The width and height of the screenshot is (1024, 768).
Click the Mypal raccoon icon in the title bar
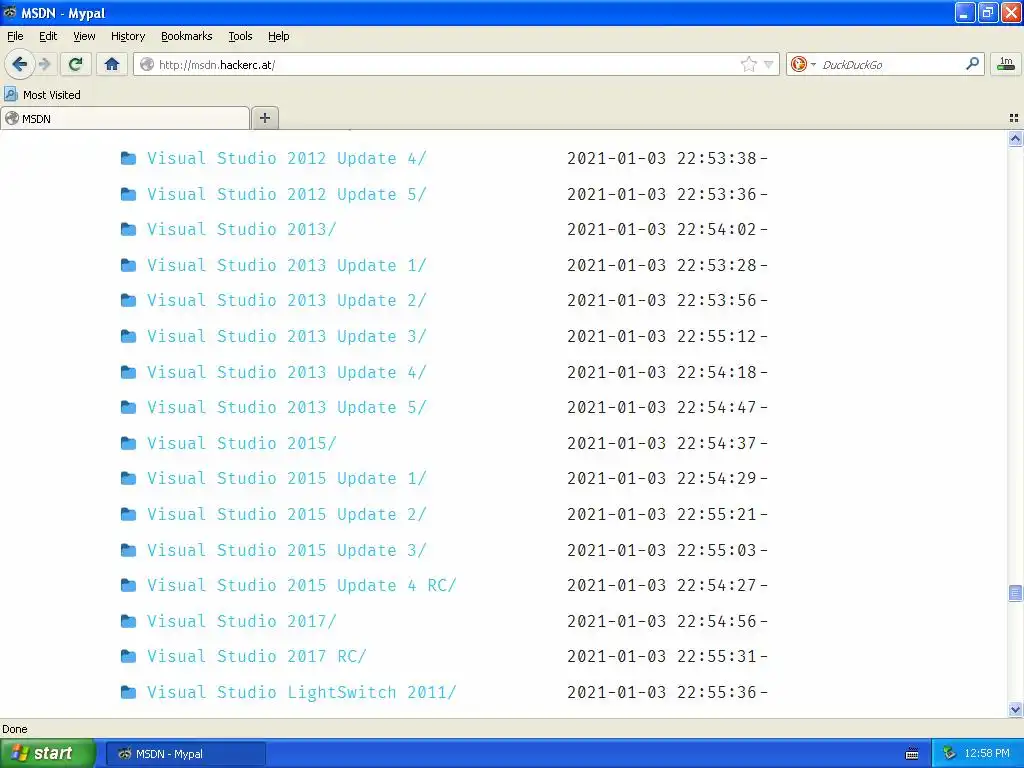click(9, 12)
